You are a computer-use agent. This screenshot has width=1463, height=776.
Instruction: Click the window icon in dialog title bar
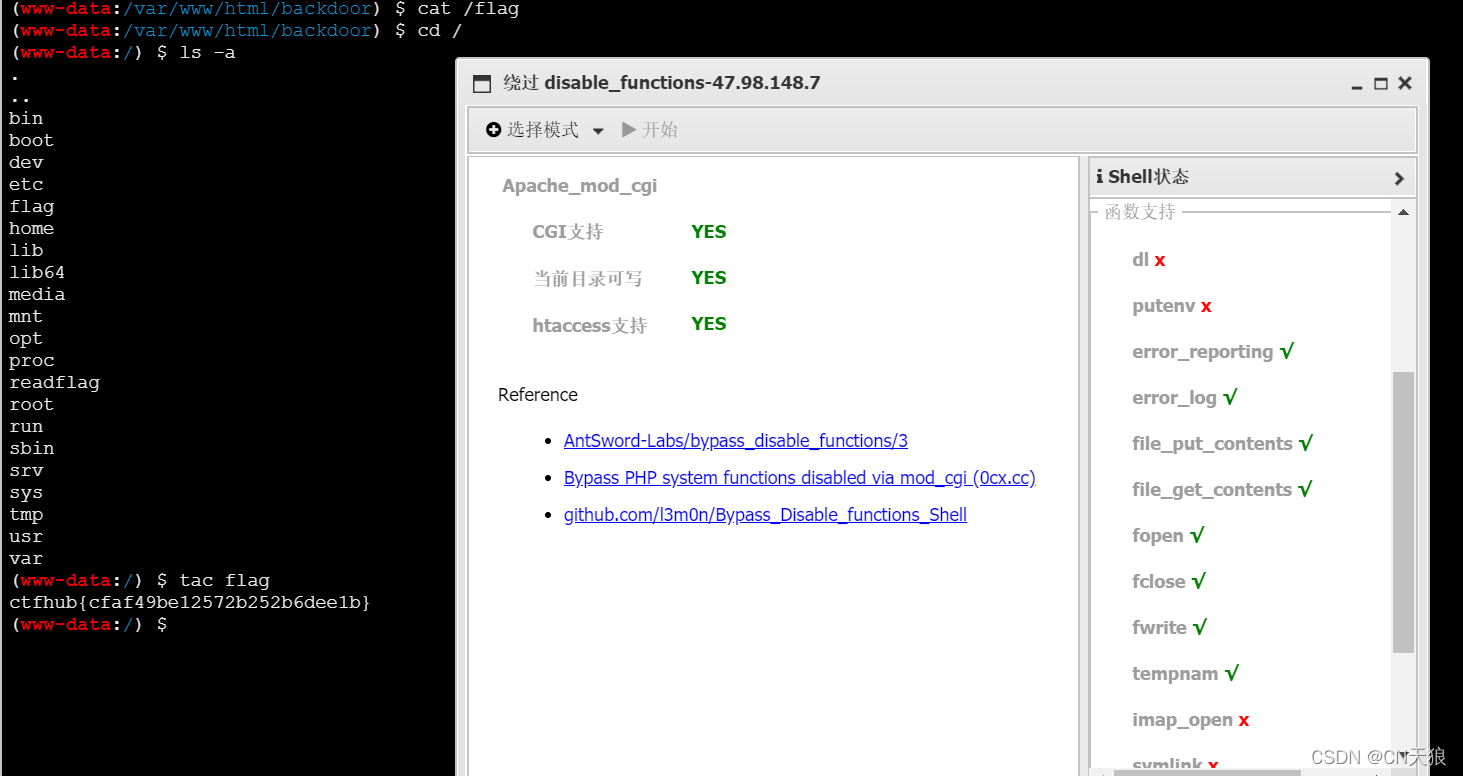click(482, 84)
